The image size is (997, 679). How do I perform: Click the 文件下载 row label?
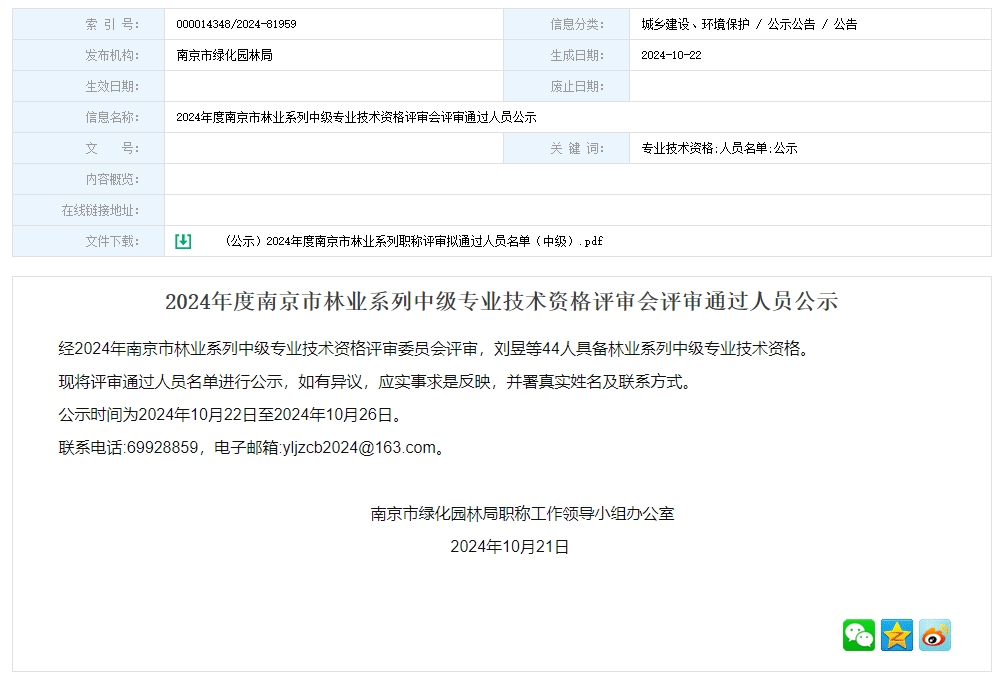tap(112, 241)
